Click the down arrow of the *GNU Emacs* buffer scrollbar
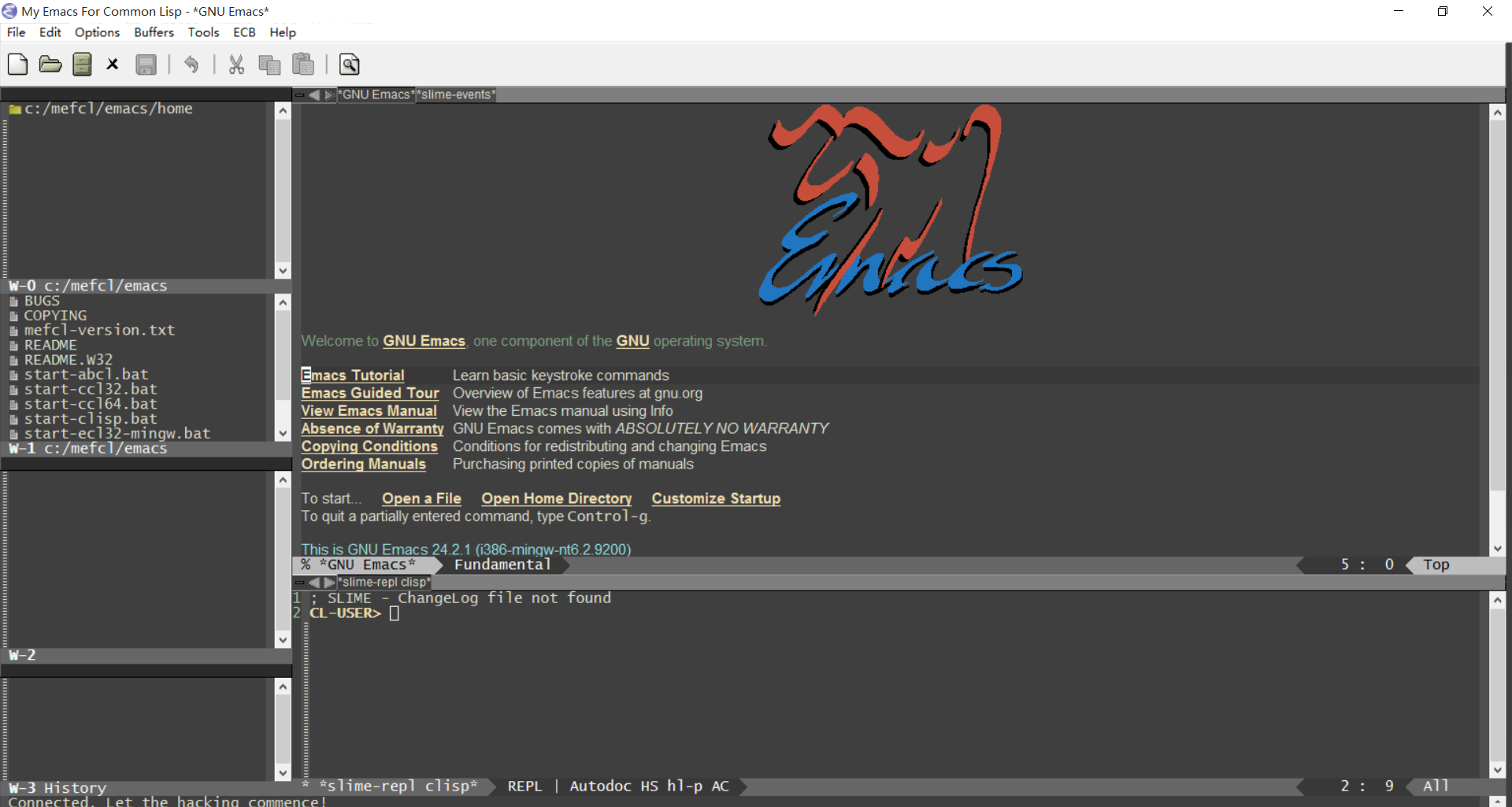The image size is (1512, 807). [x=1498, y=549]
